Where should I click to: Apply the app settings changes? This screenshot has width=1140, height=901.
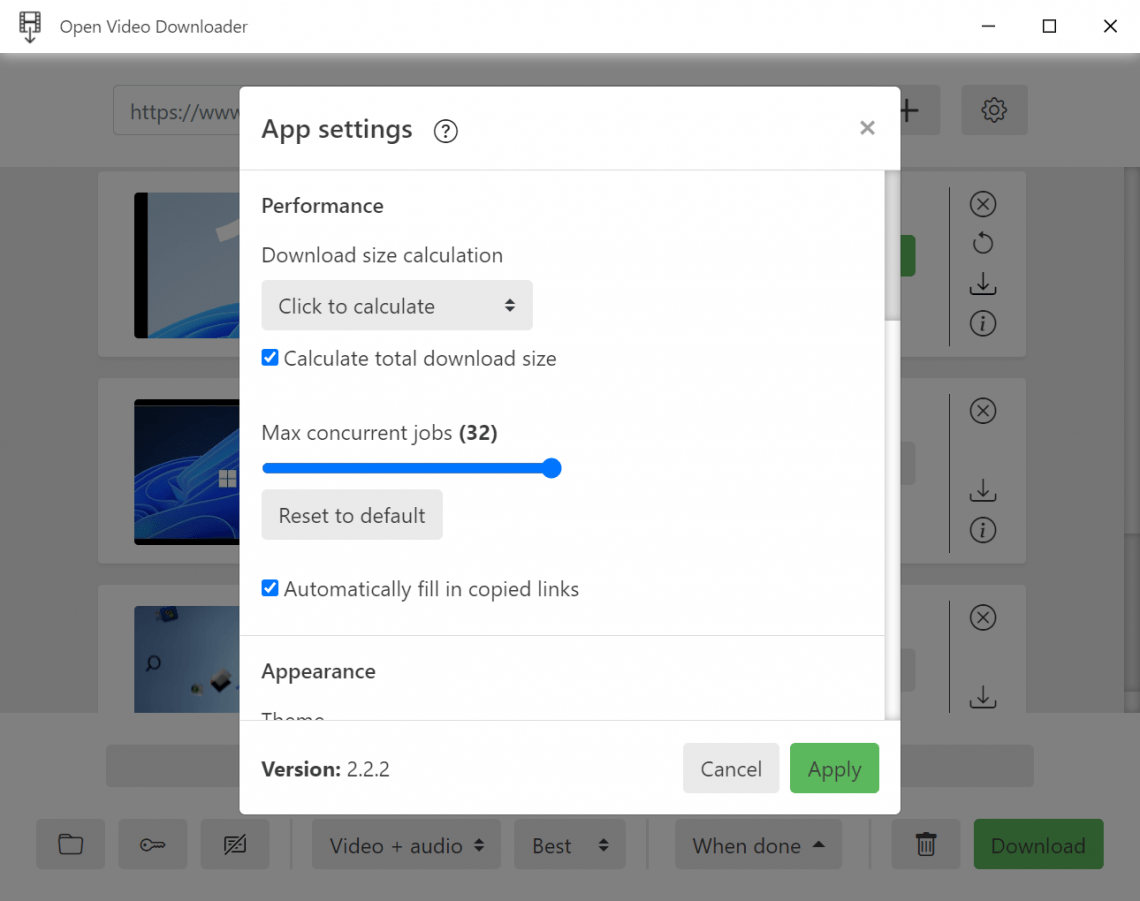coord(834,768)
